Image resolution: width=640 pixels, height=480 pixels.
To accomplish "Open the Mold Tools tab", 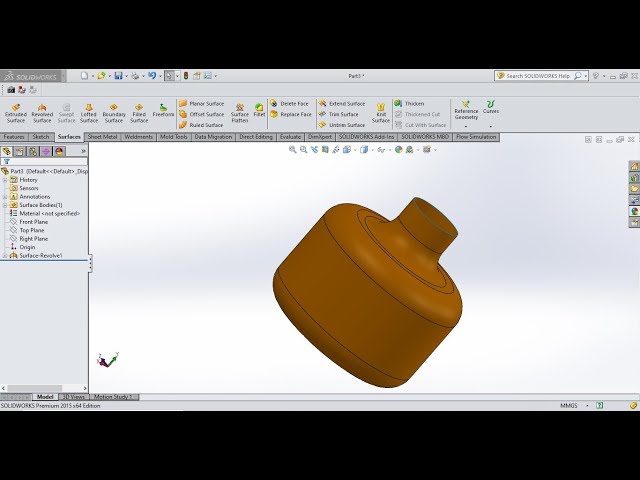I will (173, 137).
